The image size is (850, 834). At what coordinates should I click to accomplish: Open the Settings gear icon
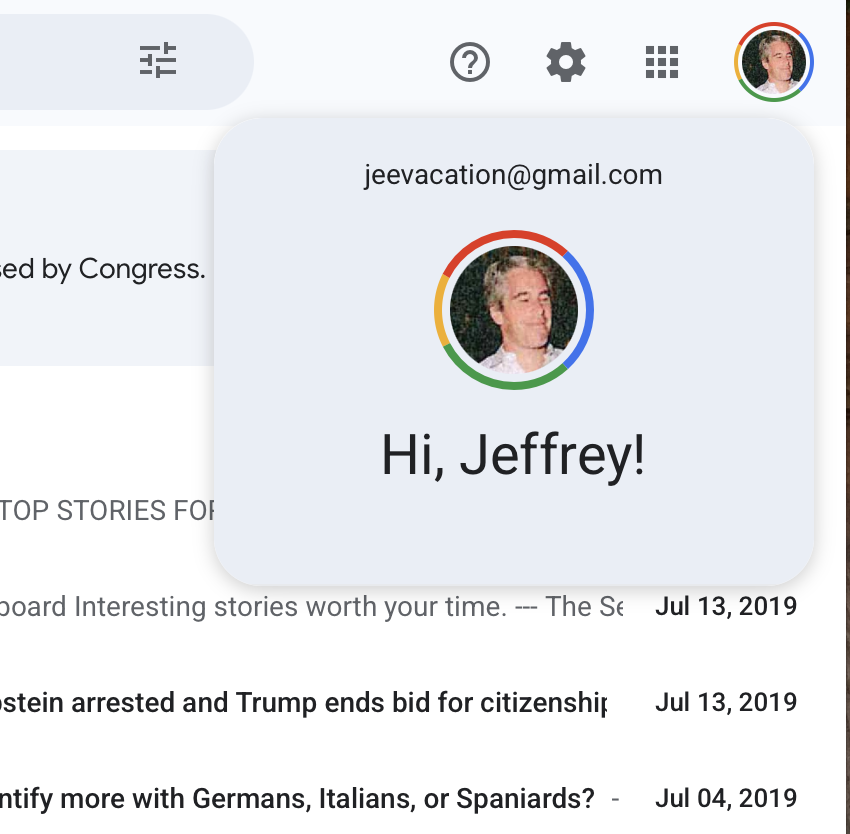tap(566, 63)
